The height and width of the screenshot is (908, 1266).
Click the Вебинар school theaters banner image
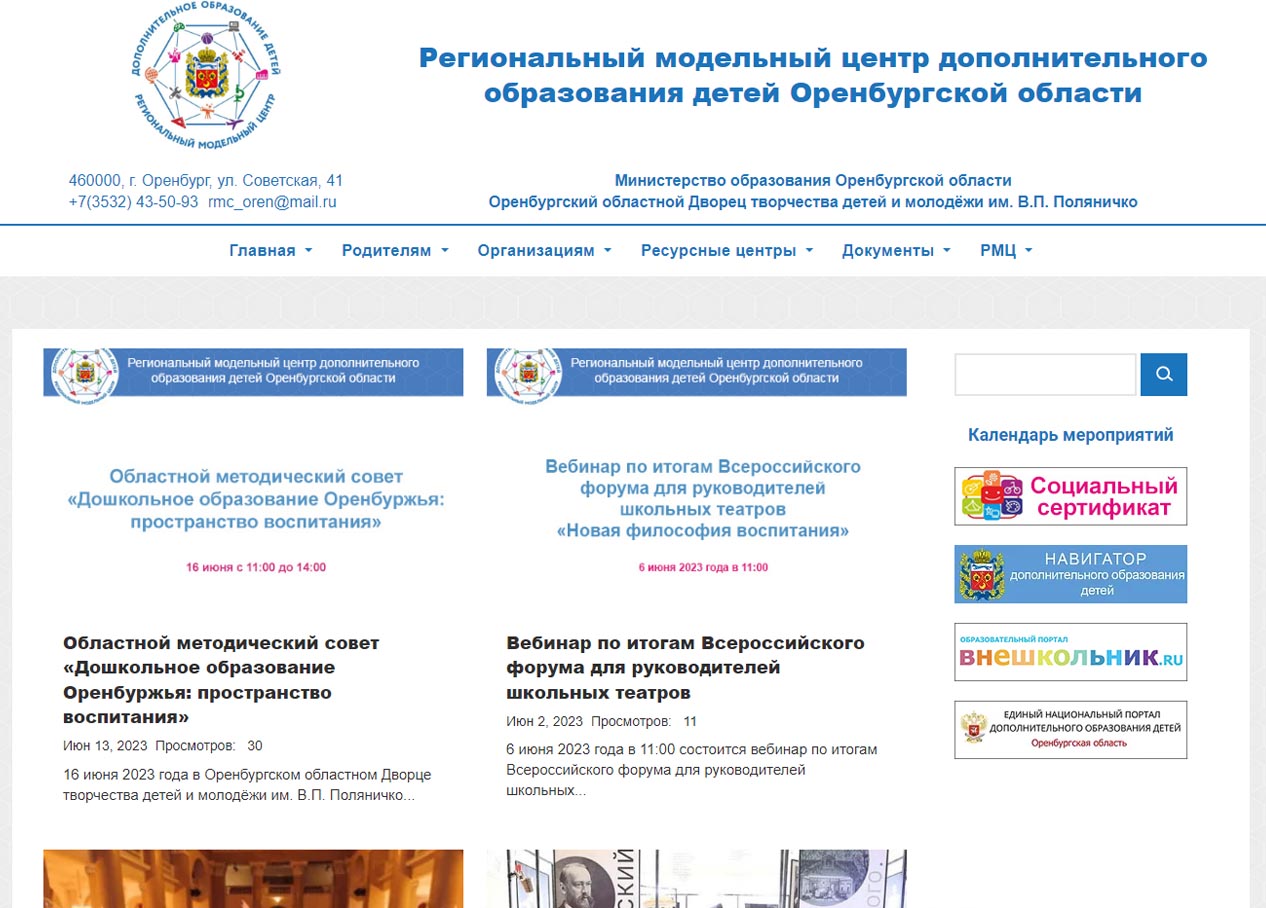pos(696,478)
